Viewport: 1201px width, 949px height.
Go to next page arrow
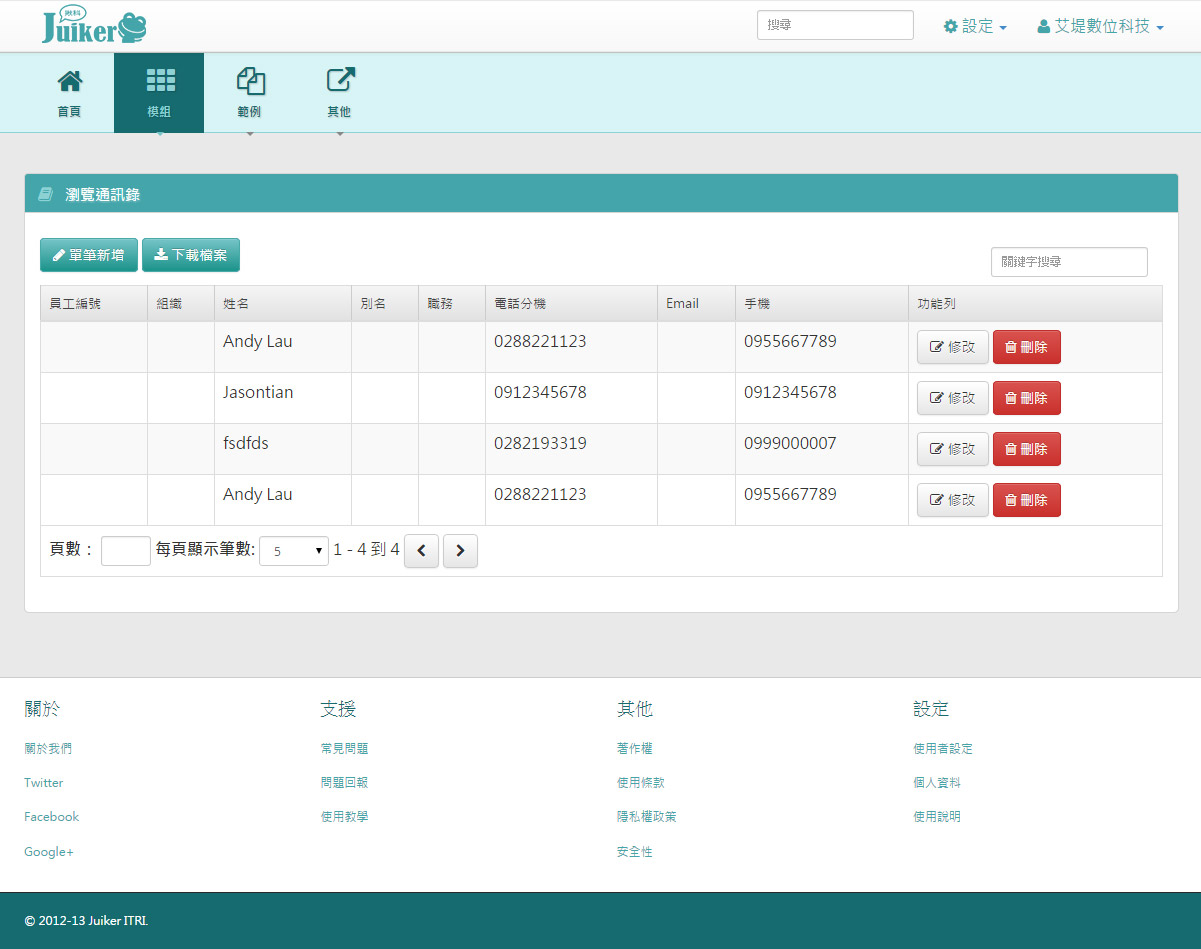460,551
